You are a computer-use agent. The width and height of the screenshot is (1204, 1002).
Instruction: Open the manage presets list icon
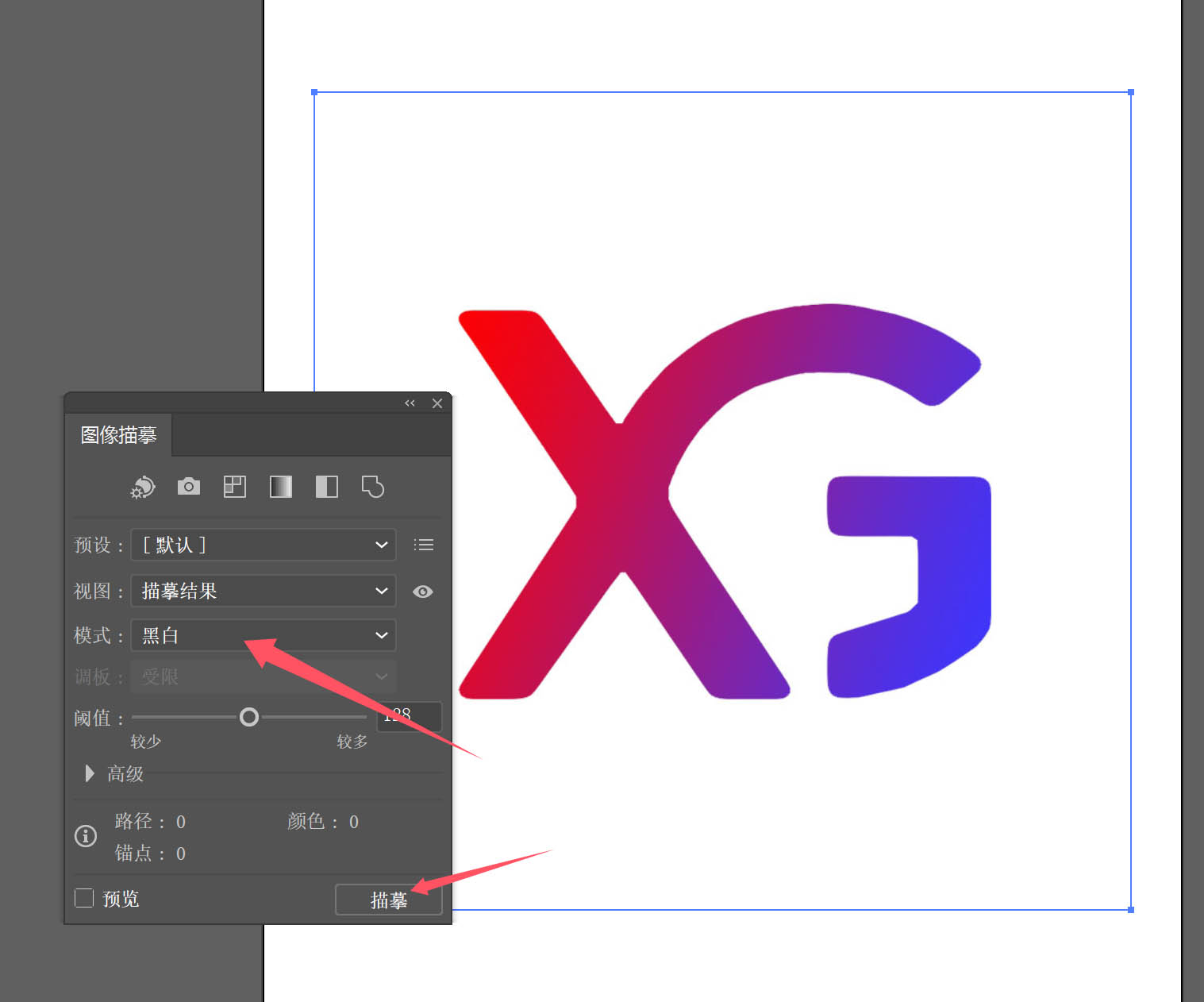pyautogui.click(x=424, y=545)
